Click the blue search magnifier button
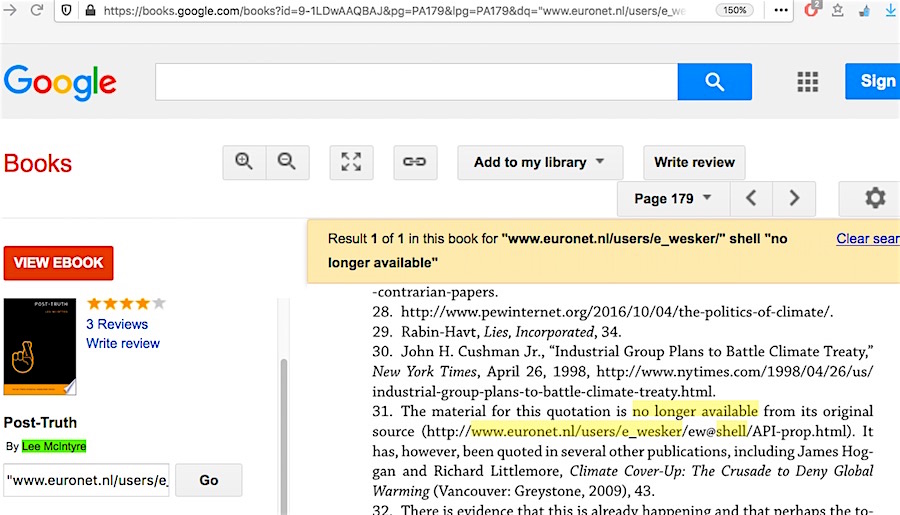This screenshot has width=900, height=515. [714, 81]
